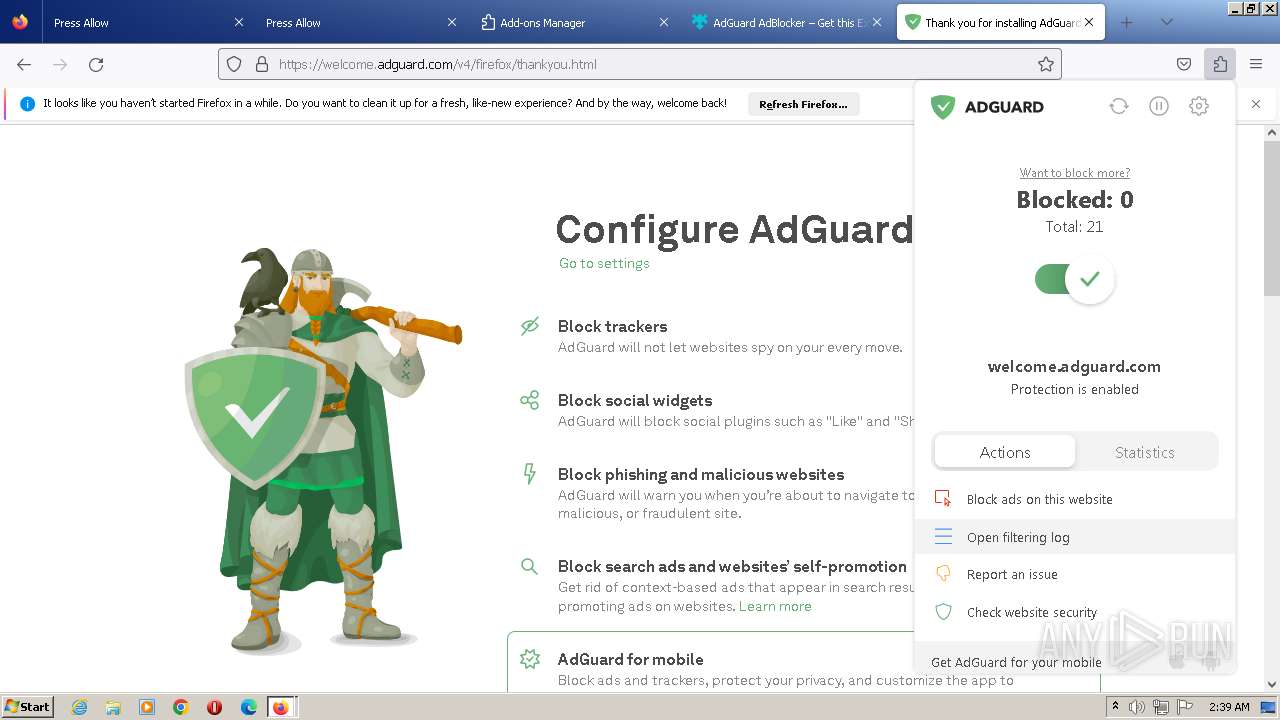Close the Add-ons Manager tab
The image size is (1280, 720).
[664, 22]
